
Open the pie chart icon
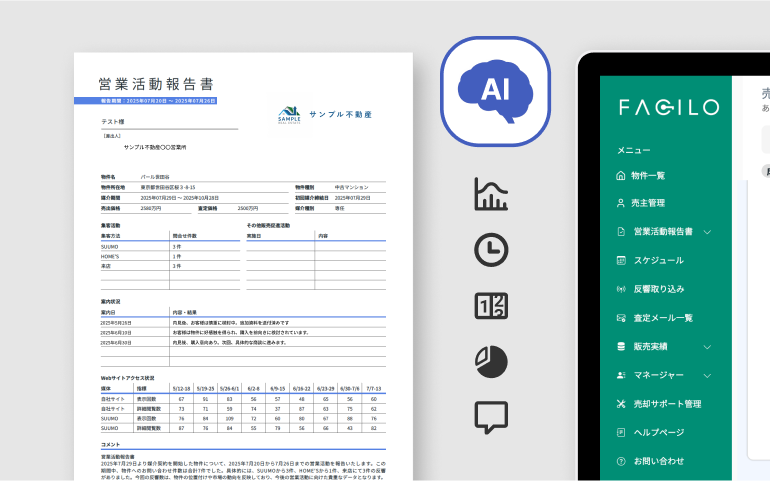pos(491,361)
